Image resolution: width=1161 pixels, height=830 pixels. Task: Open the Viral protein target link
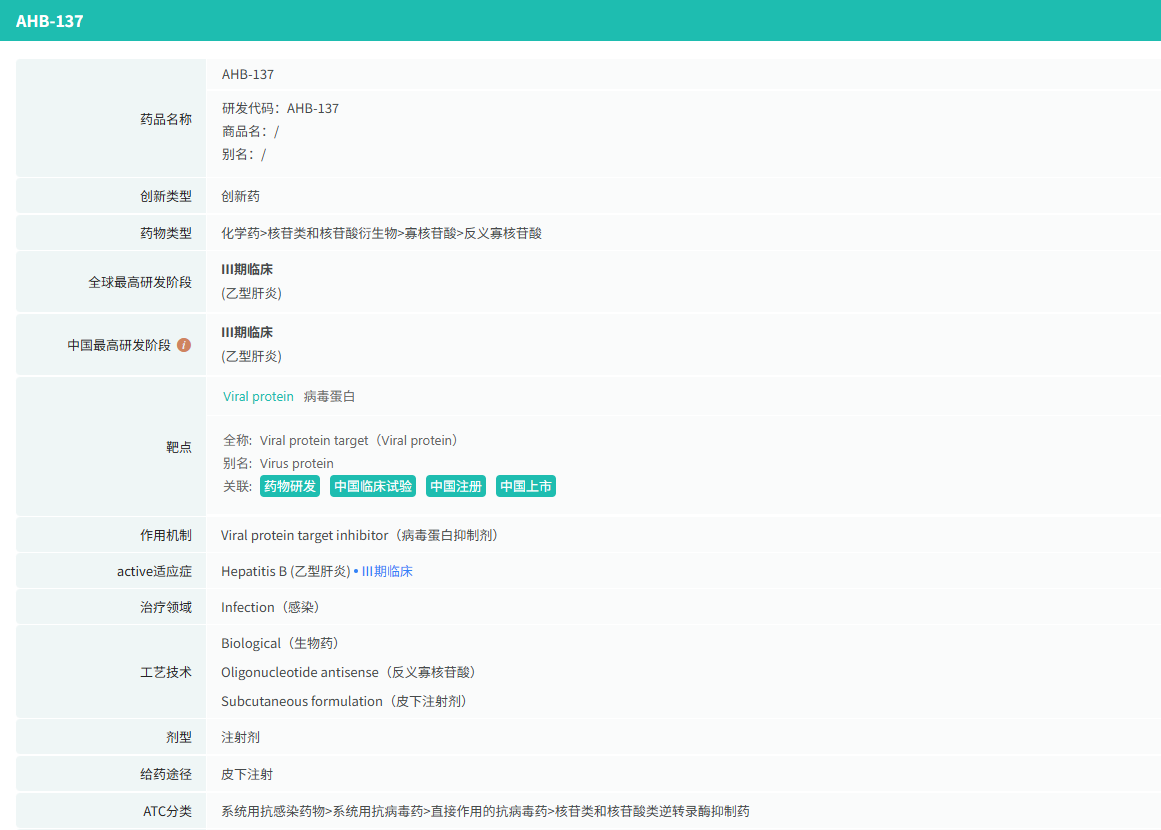pyautogui.click(x=258, y=397)
